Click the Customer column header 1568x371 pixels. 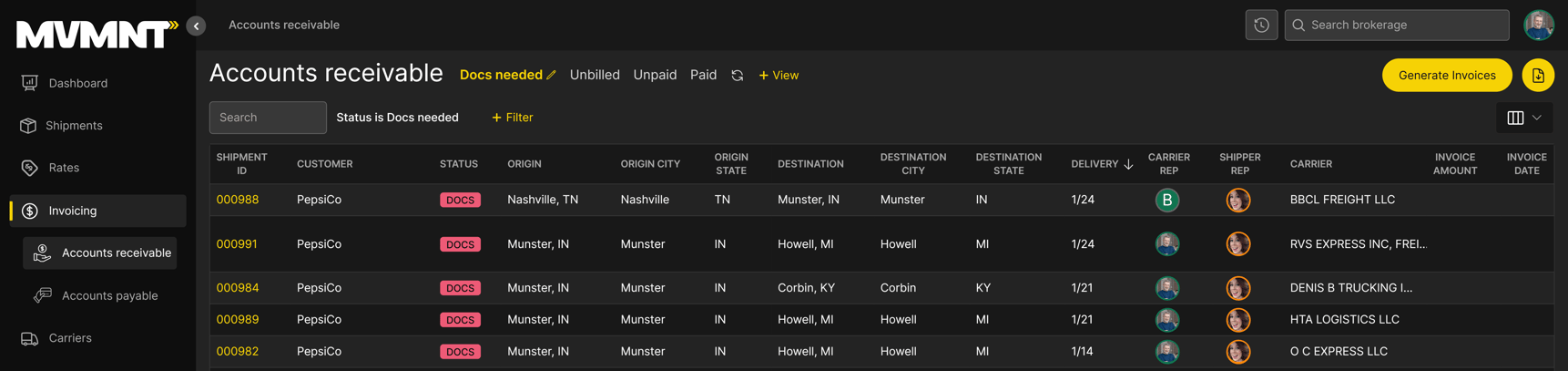click(324, 164)
